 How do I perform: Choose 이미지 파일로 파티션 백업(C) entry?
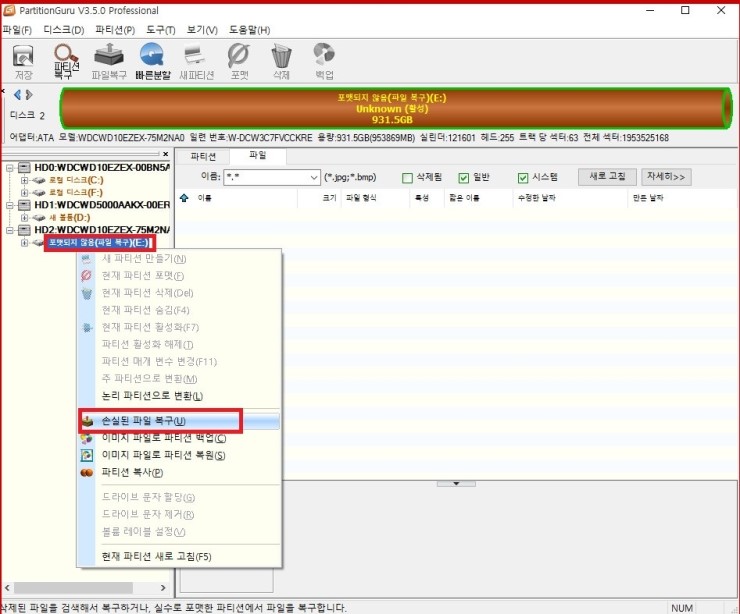pos(180,438)
